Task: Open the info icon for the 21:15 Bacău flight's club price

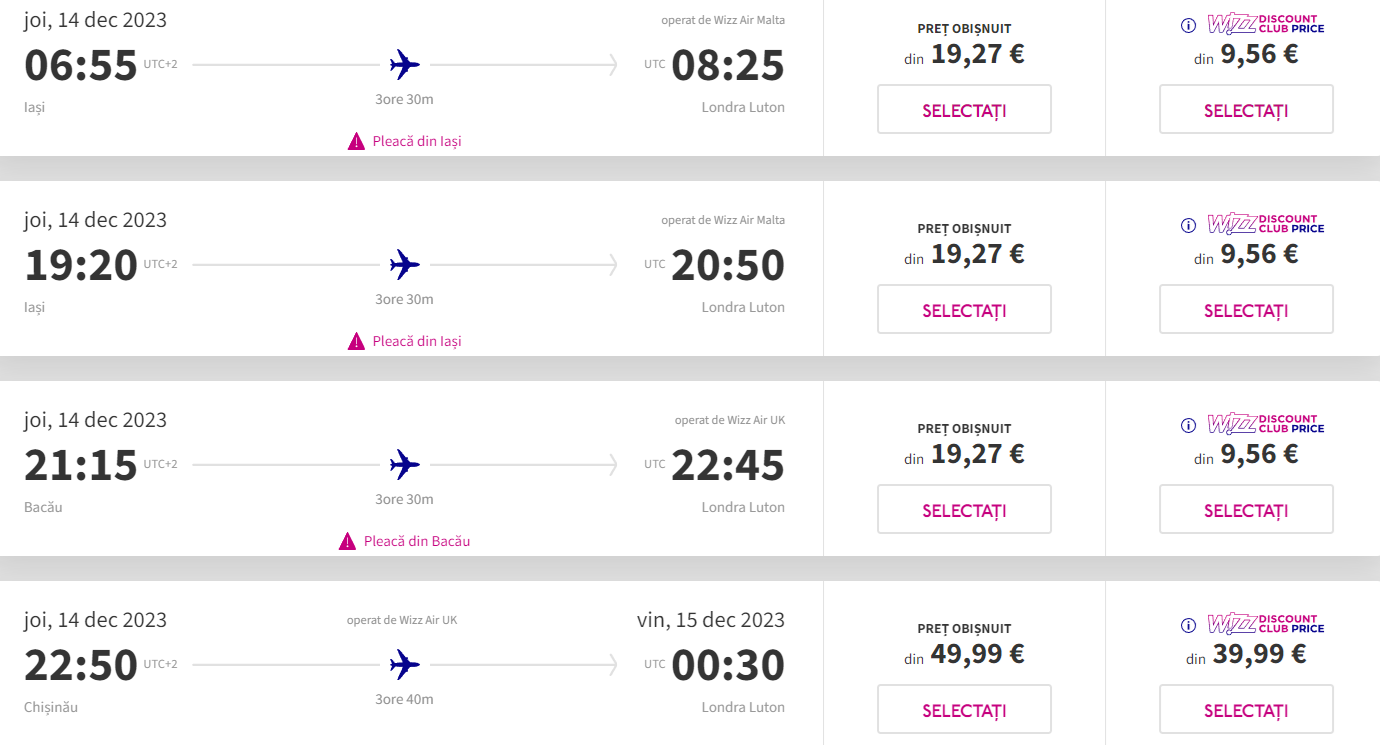Action: coord(1188,425)
